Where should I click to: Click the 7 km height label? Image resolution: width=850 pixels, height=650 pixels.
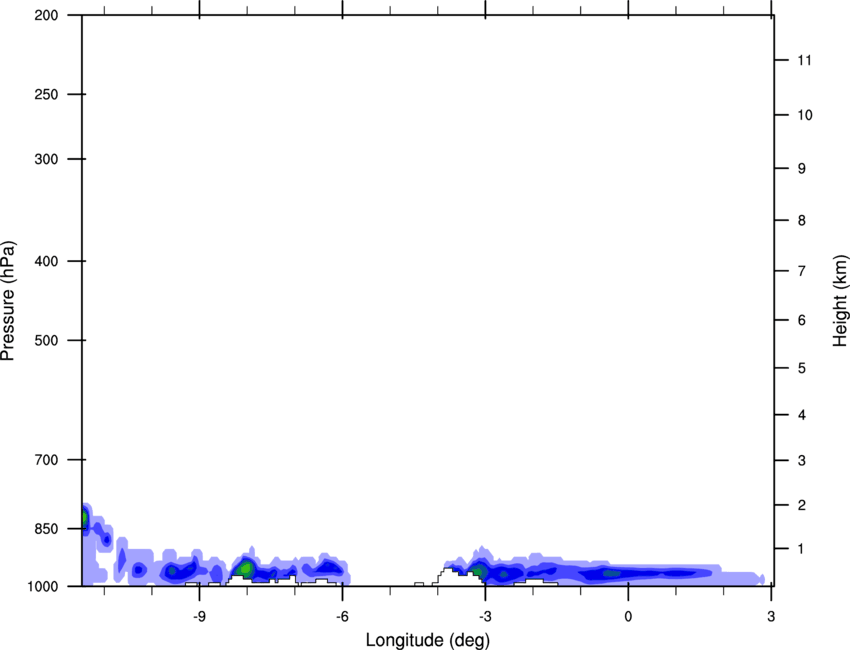[801, 271]
